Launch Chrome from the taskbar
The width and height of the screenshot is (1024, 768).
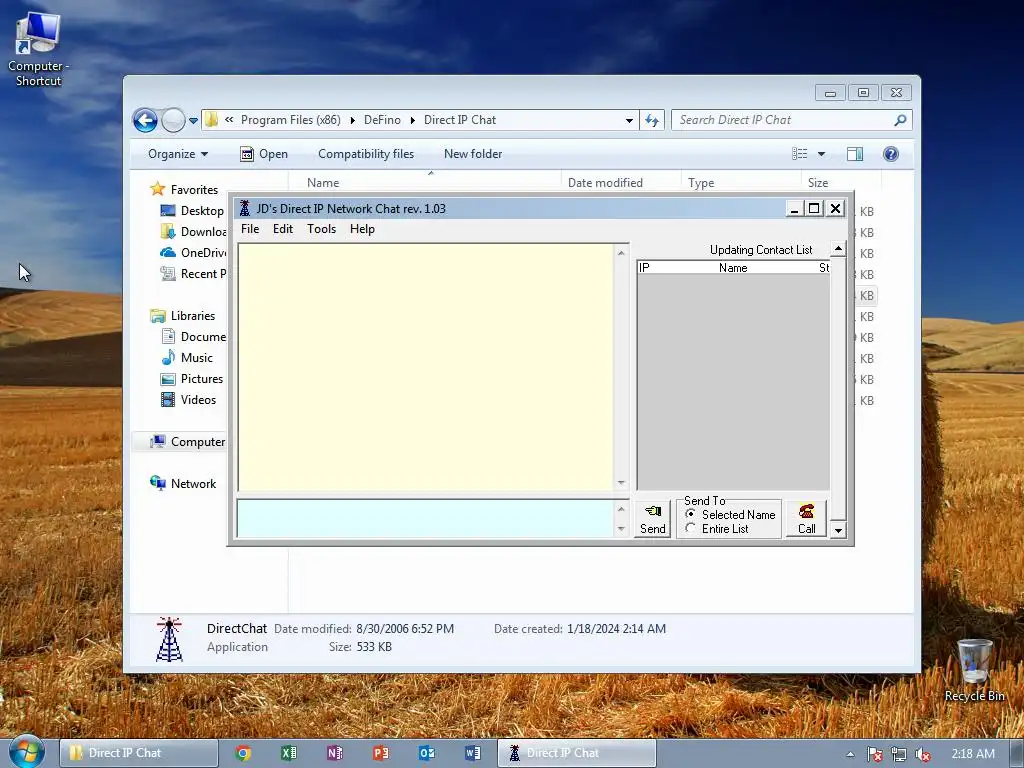(x=243, y=753)
